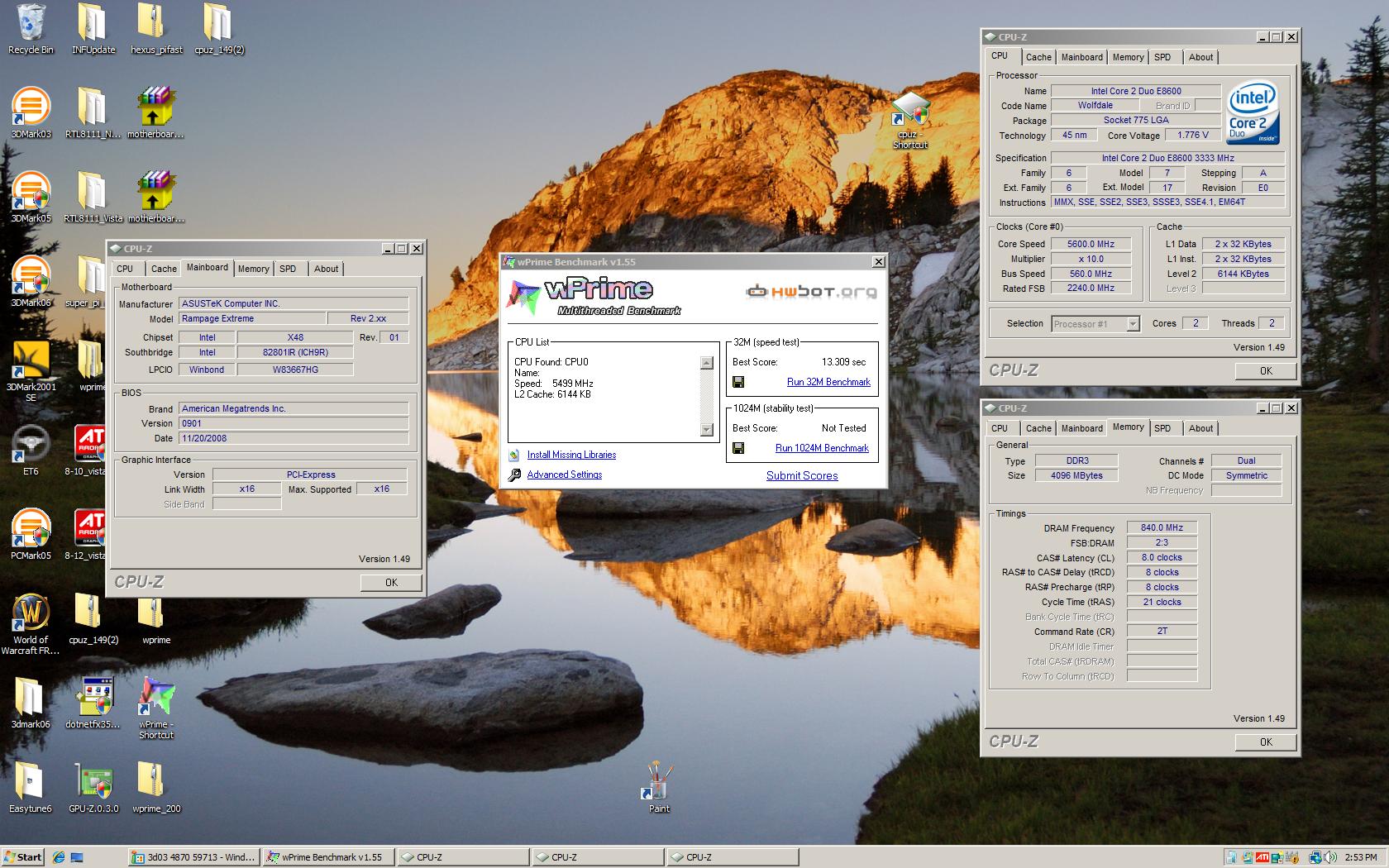Screen dimensions: 1389x868
Task: Open the INFUpdate folder icon
Action: coord(93,29)
